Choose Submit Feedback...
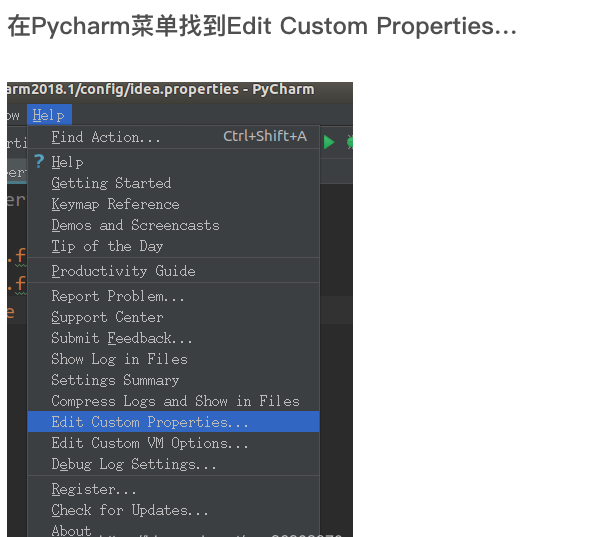The image size is (606, 537). point(174,338)
